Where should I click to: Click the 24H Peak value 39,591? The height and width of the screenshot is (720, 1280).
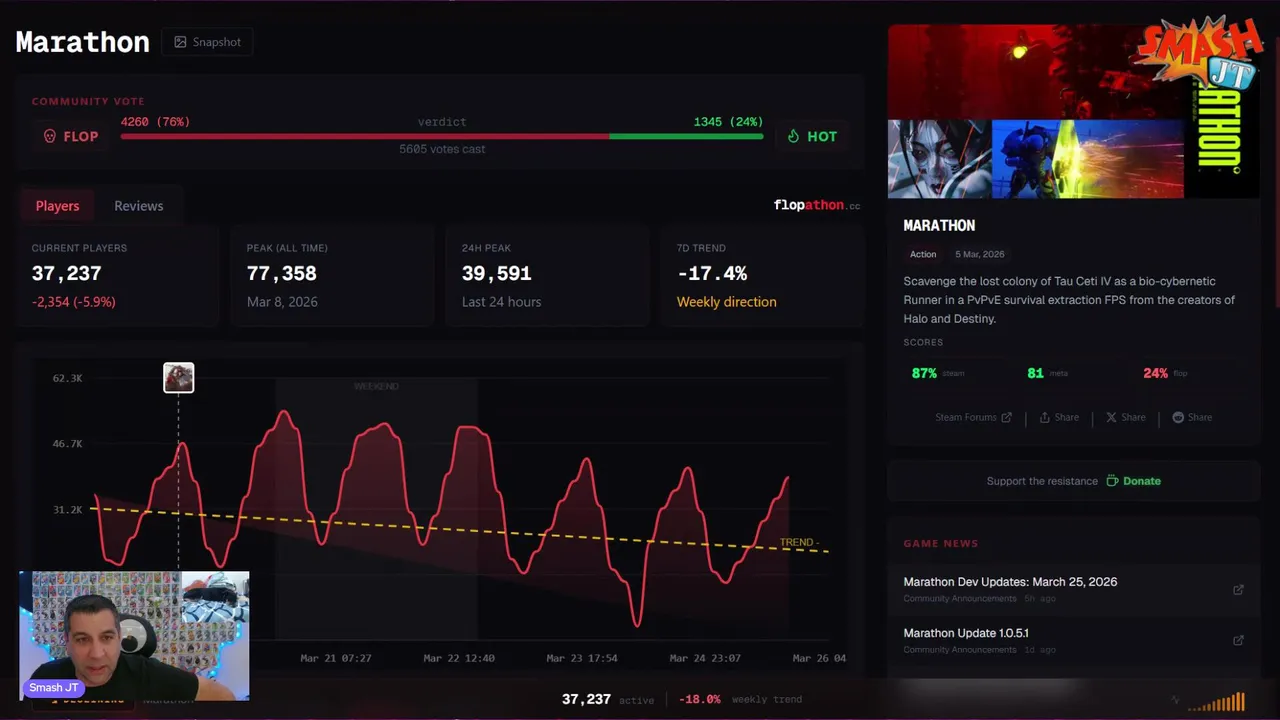point(496,273)
